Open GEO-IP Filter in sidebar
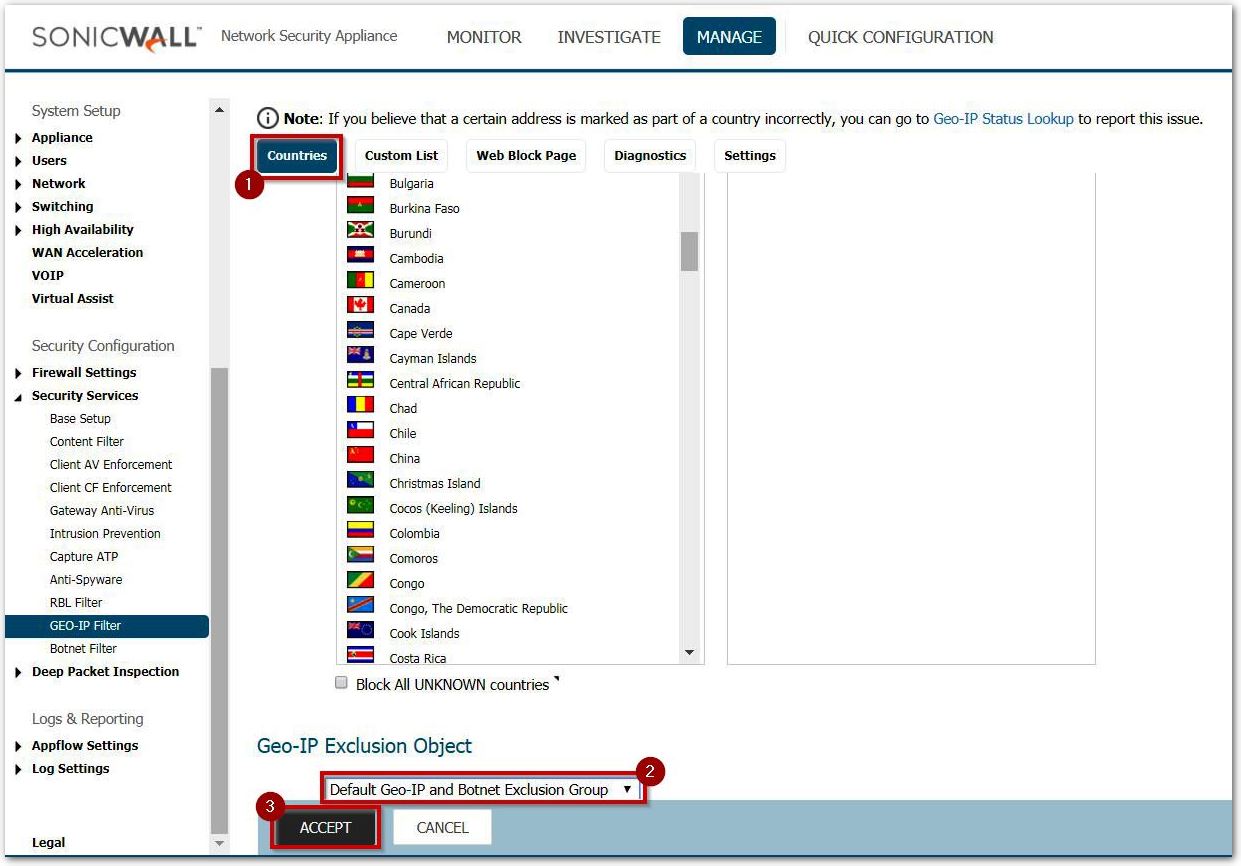The width and height of the screenshot is (1241, 866). (107, 626)
